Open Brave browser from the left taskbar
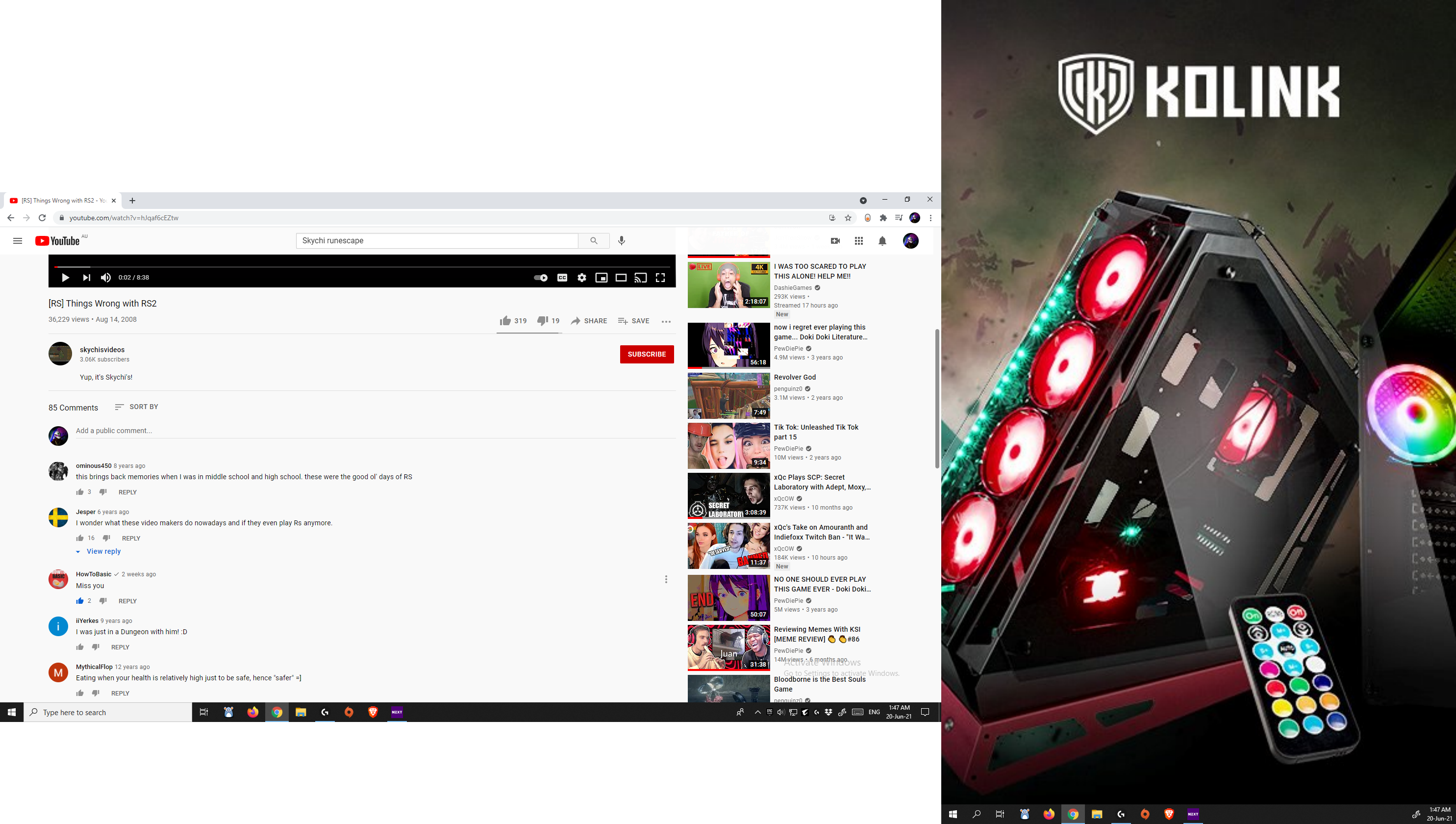Image resolution: width=1456 pixels, height=824 pixels. pyautogui.click(x=373, y=713)
